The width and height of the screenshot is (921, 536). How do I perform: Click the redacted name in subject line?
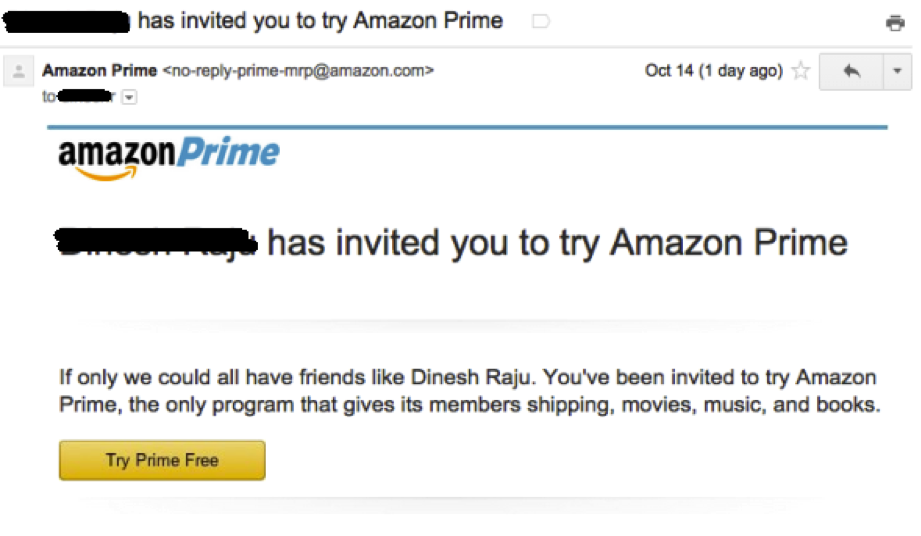(x=66, y=22)
